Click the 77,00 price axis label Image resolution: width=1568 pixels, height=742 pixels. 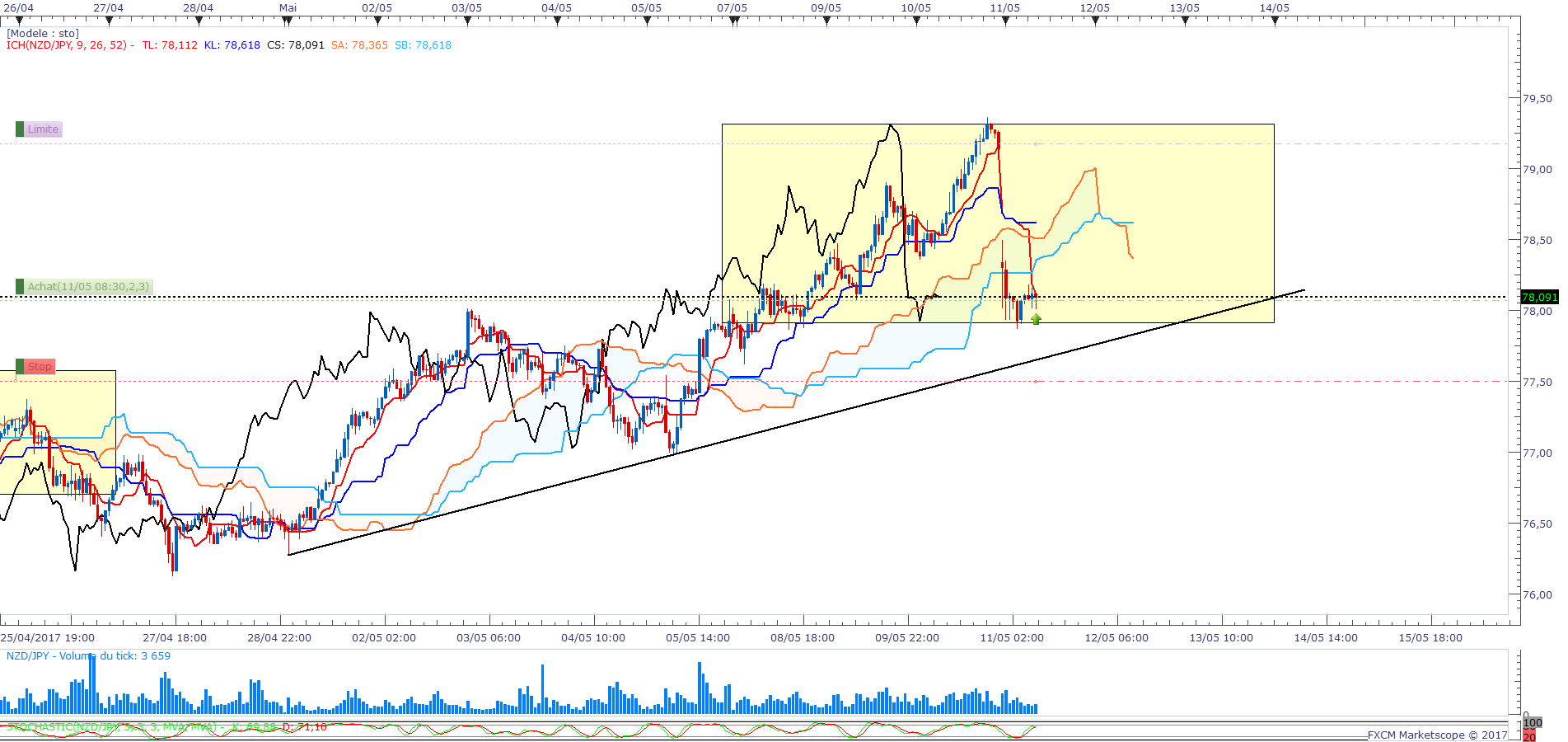click(1538, 453)
